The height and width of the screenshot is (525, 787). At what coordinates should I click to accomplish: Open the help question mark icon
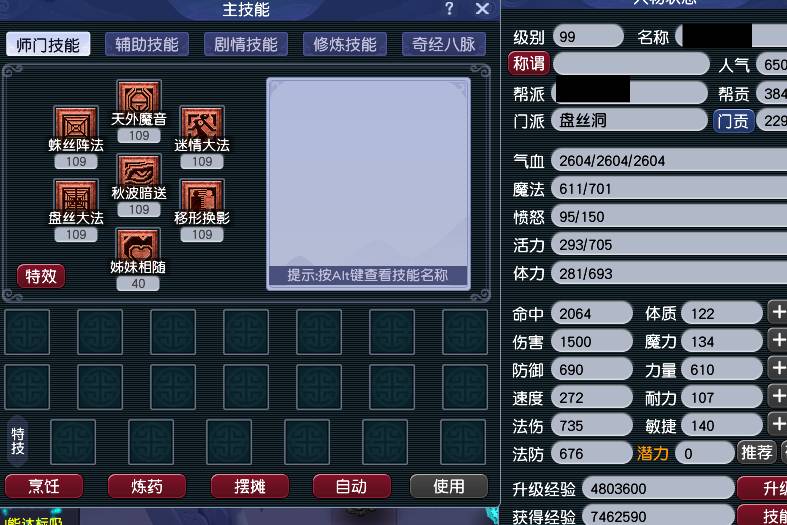(x=449, y=9)
